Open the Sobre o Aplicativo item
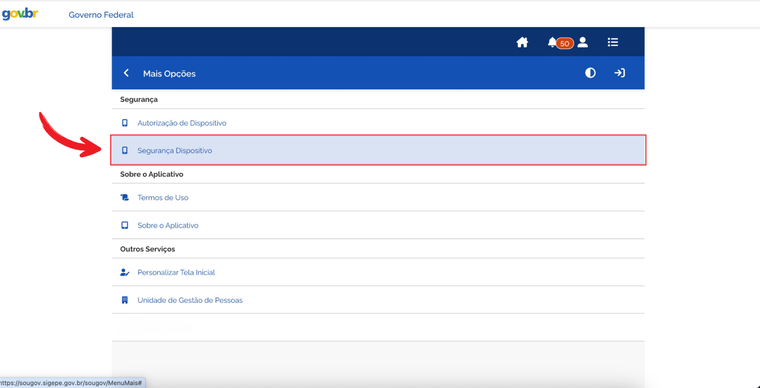 (x=378, y=225)
